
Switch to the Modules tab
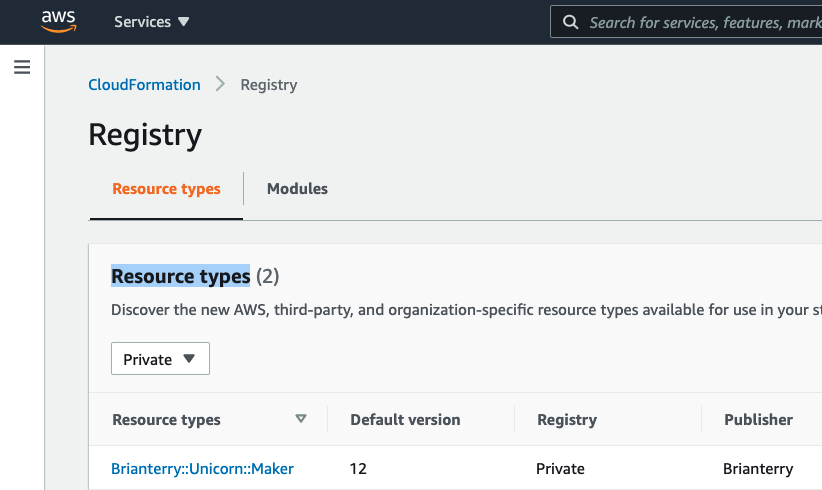coord(297,189)
